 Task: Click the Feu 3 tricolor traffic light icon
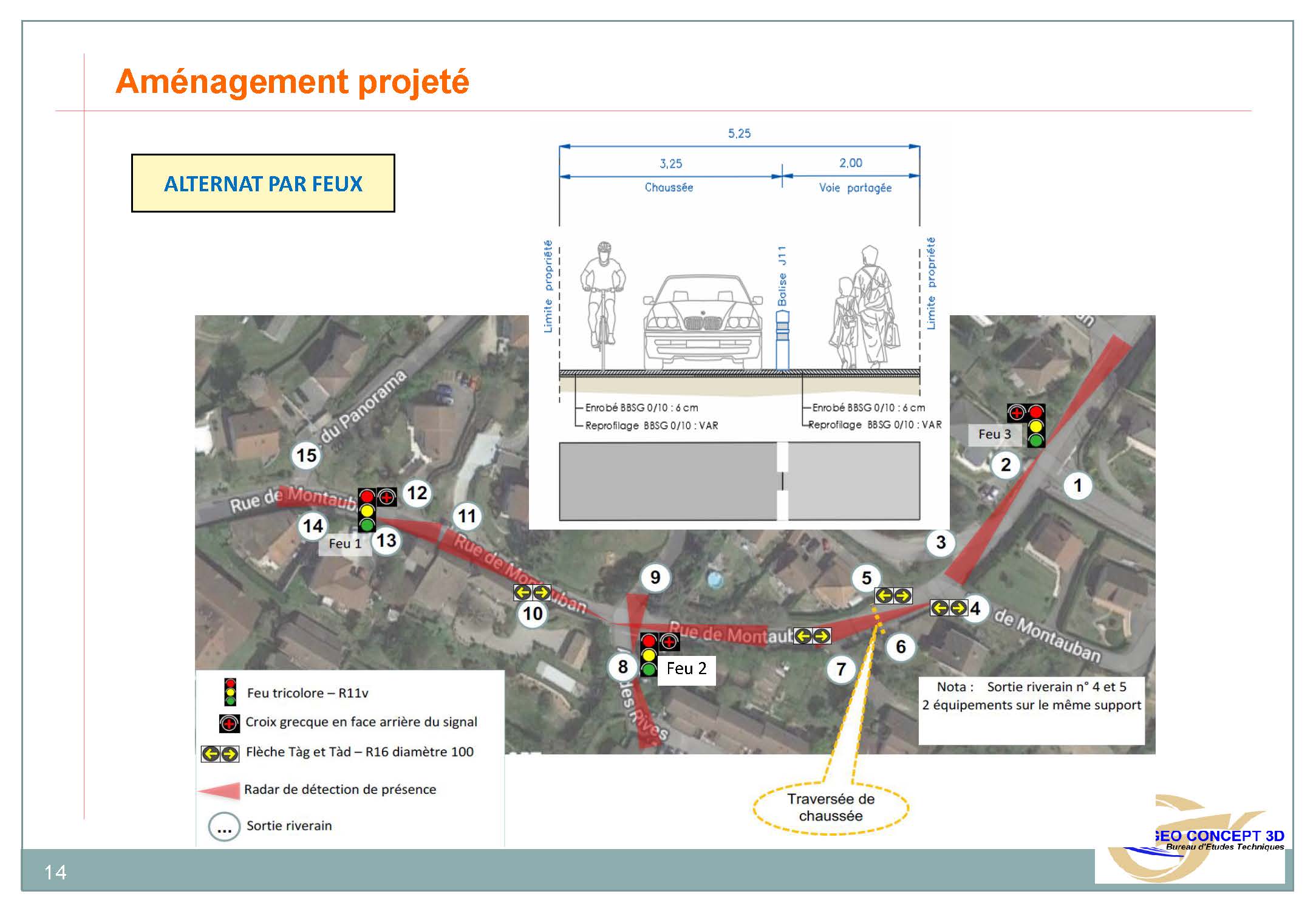coord(1036,426)
